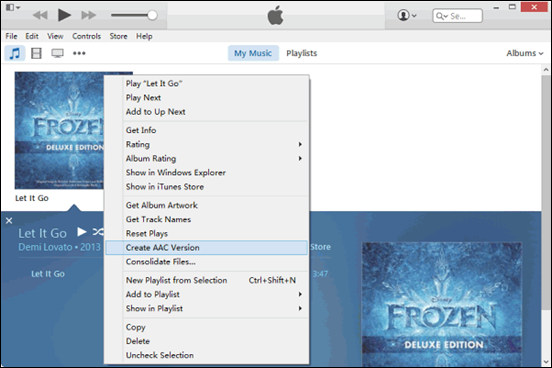Shuffle the Let It Go album
The width and height of the screenshot is (552, 368).
98,232
